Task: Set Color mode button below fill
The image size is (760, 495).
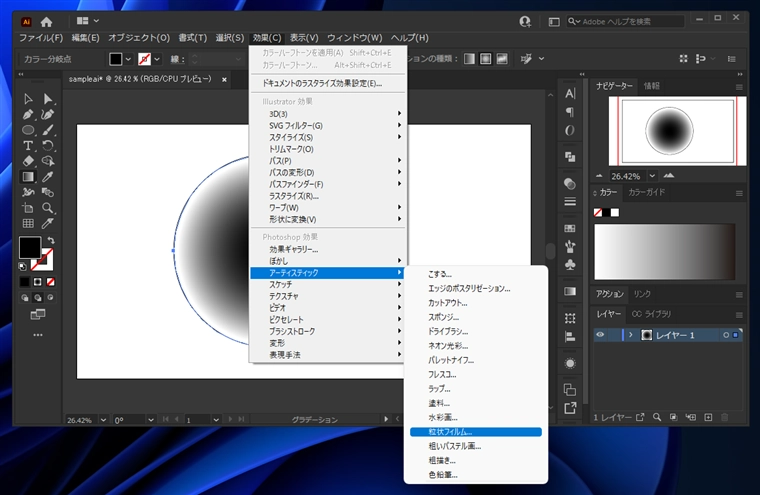Action: pos(25,282)
